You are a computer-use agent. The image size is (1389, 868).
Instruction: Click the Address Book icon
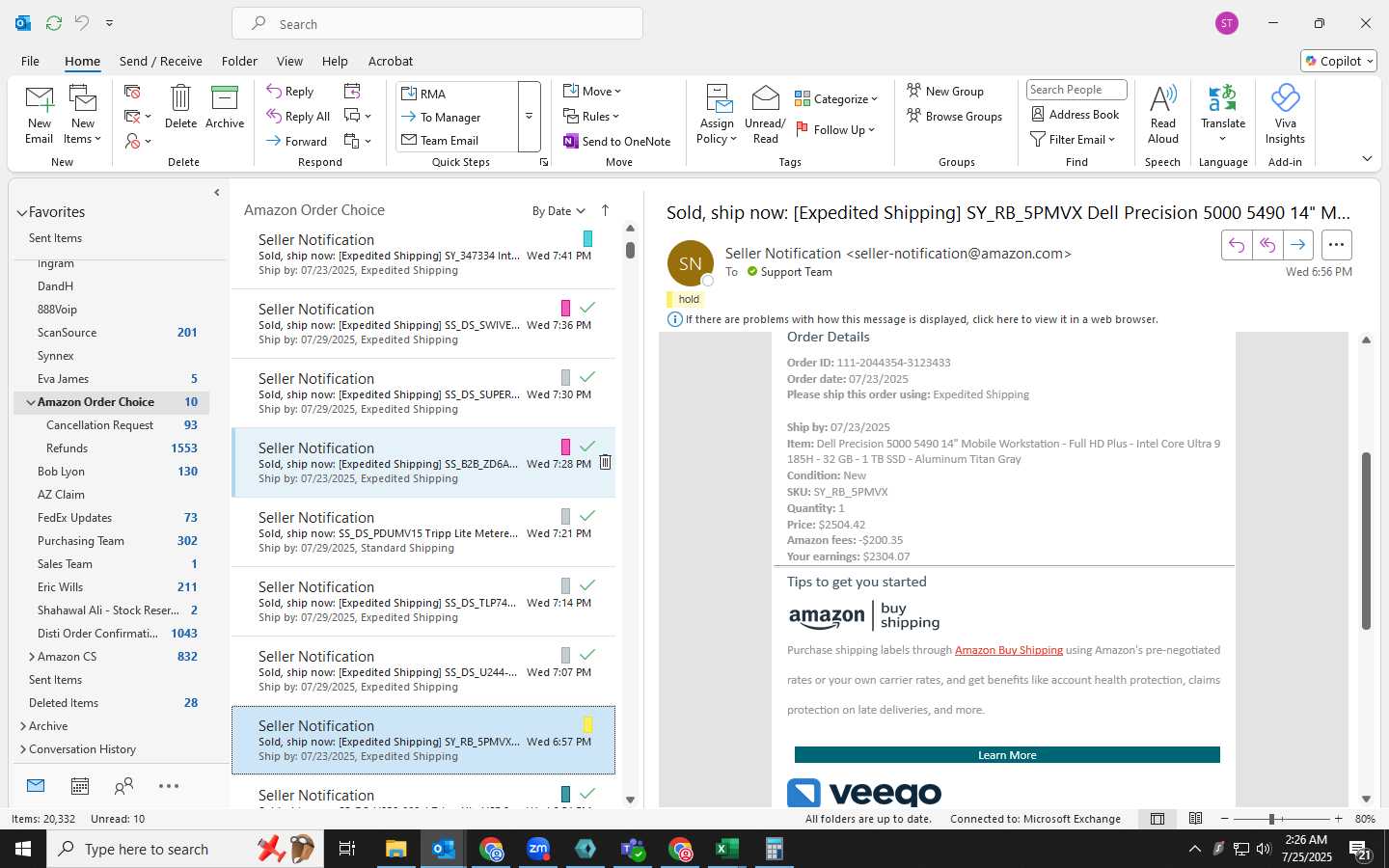pyautogui.click(x=1075, y=115)
